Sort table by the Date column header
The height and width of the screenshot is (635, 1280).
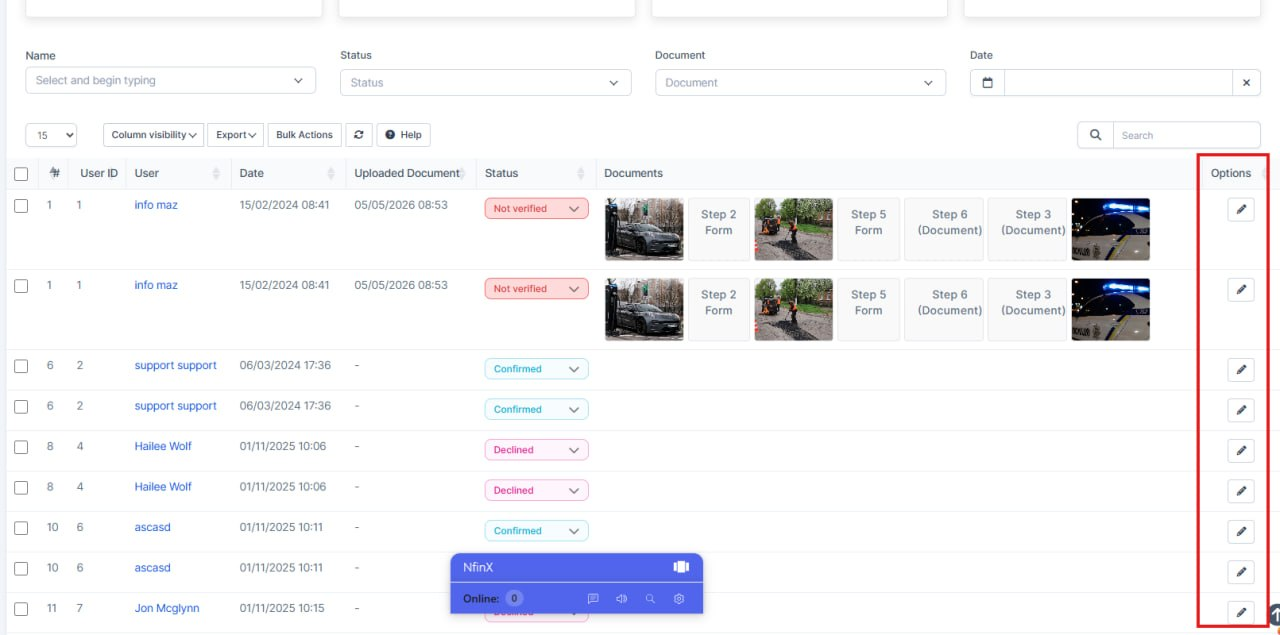coord(287,173)
